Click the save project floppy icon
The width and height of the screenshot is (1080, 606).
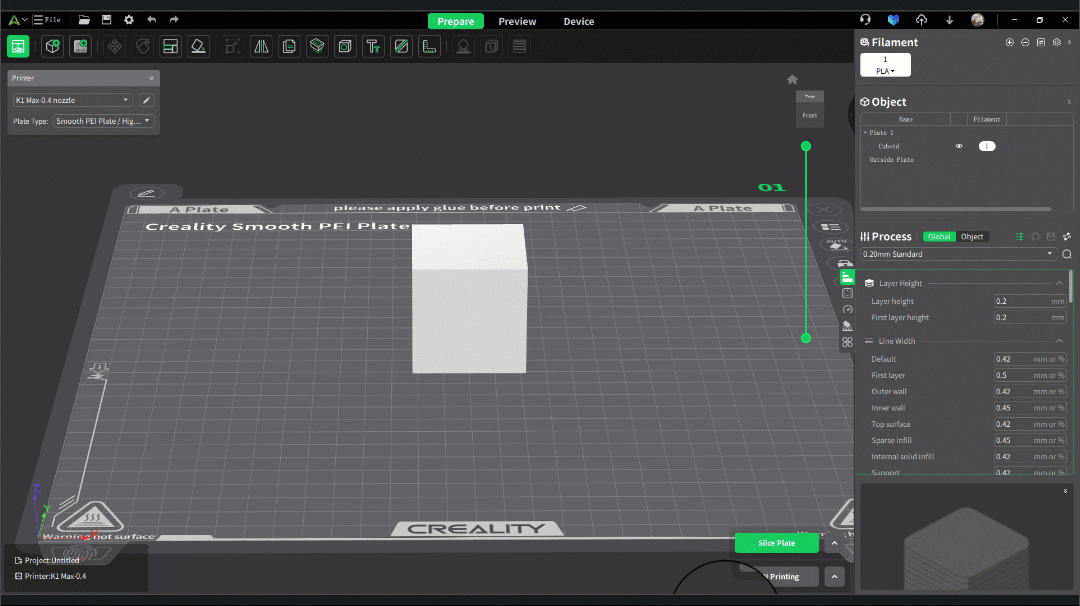[x=106, y=20]
